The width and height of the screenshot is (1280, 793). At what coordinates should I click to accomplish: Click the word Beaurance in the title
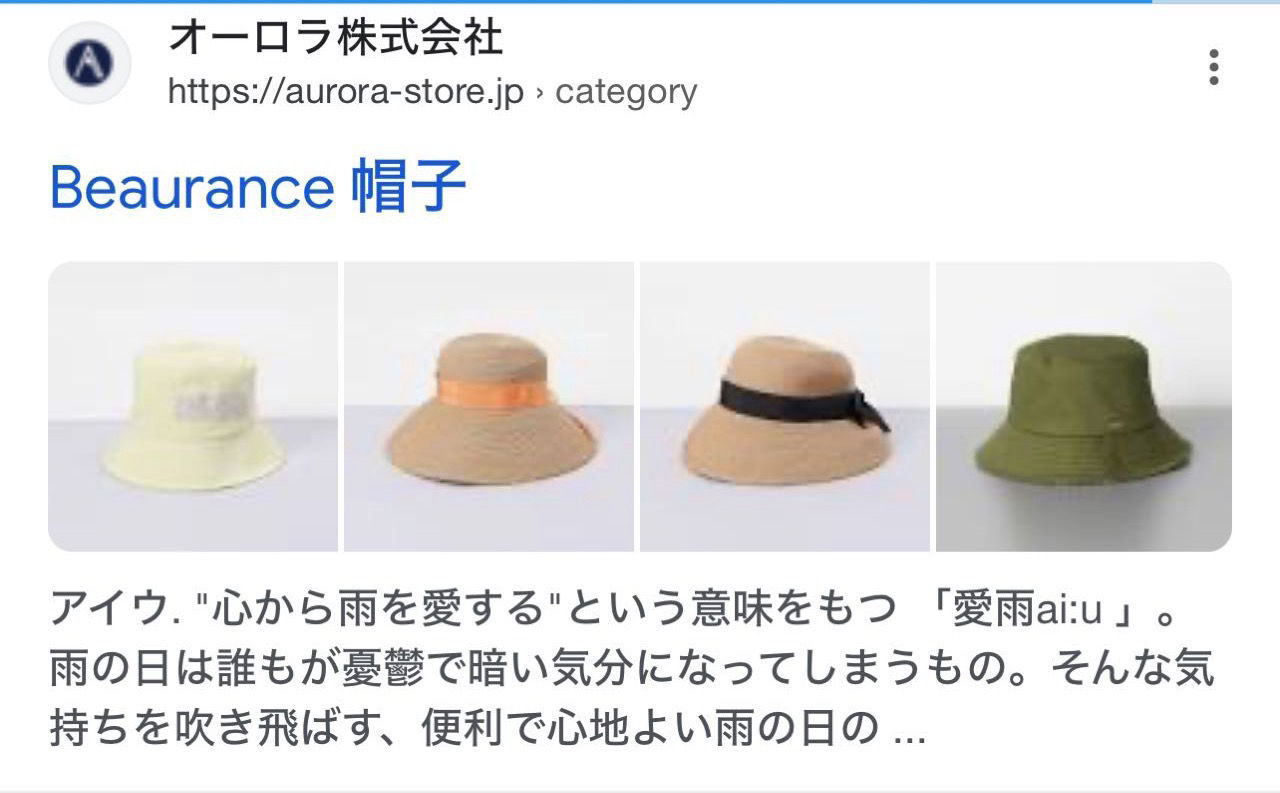pyautogui.click(x=190, y=188)
